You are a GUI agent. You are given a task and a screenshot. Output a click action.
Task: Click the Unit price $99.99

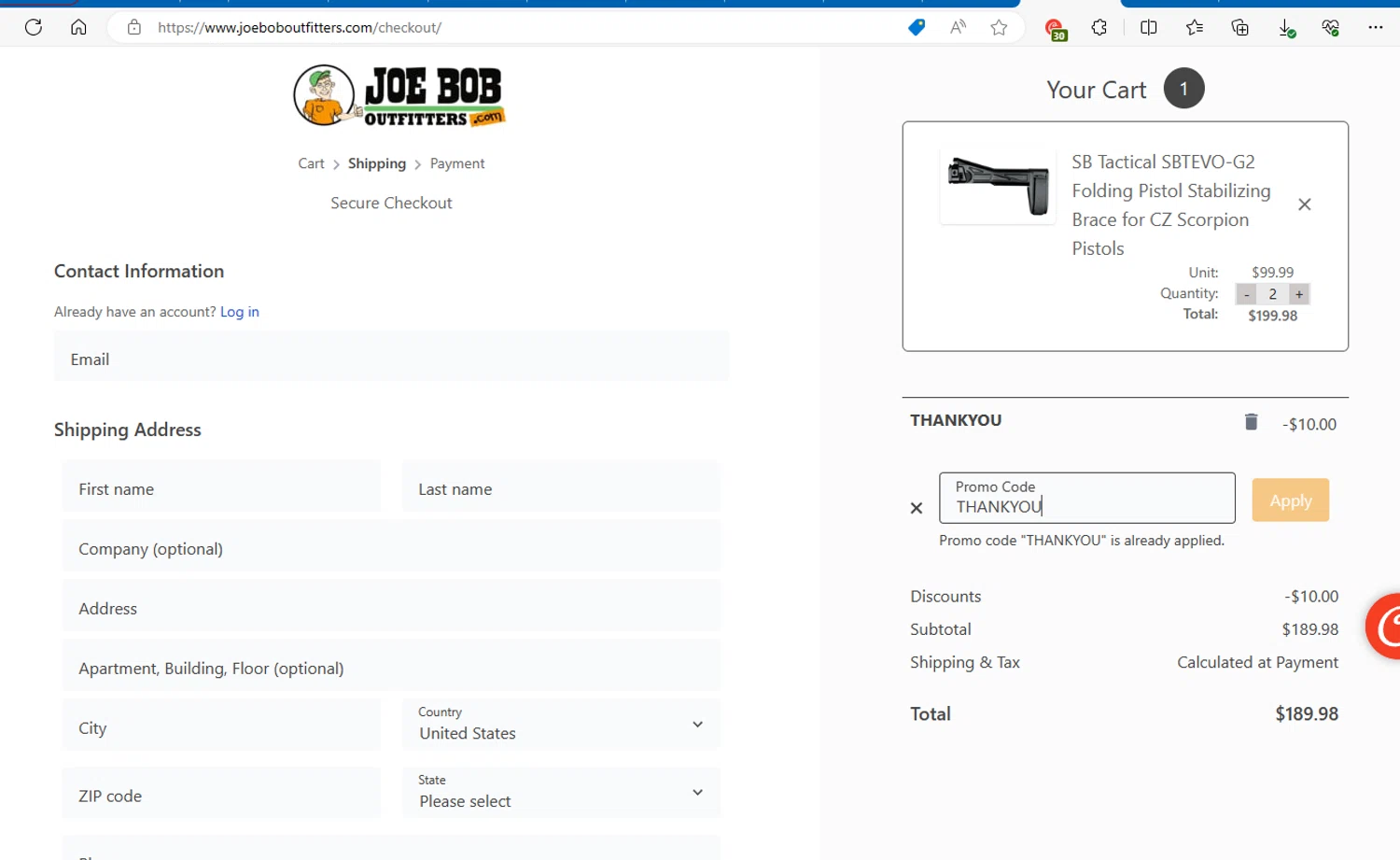[x=1272, y=273]
